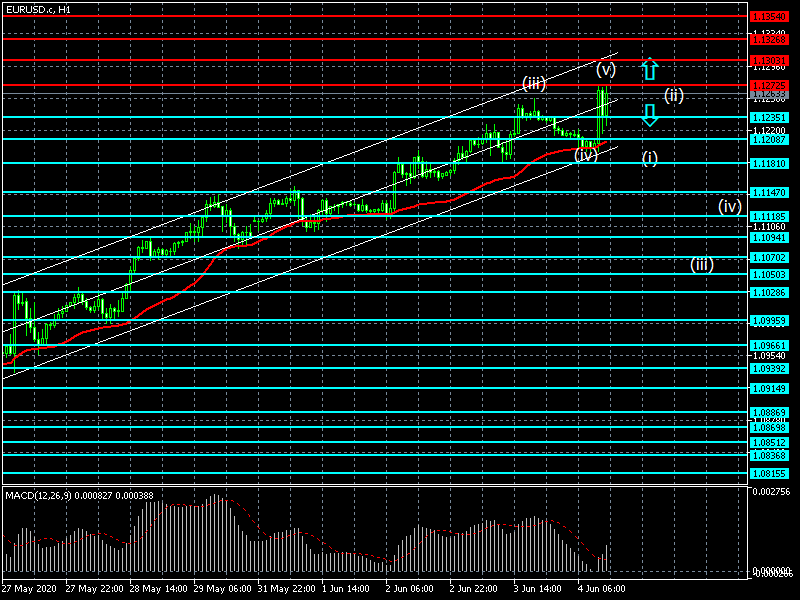The width and height of the screenshot is (800, 600).
Task: Select the 1.08869 cyan price label
Action: coord(769,412)
